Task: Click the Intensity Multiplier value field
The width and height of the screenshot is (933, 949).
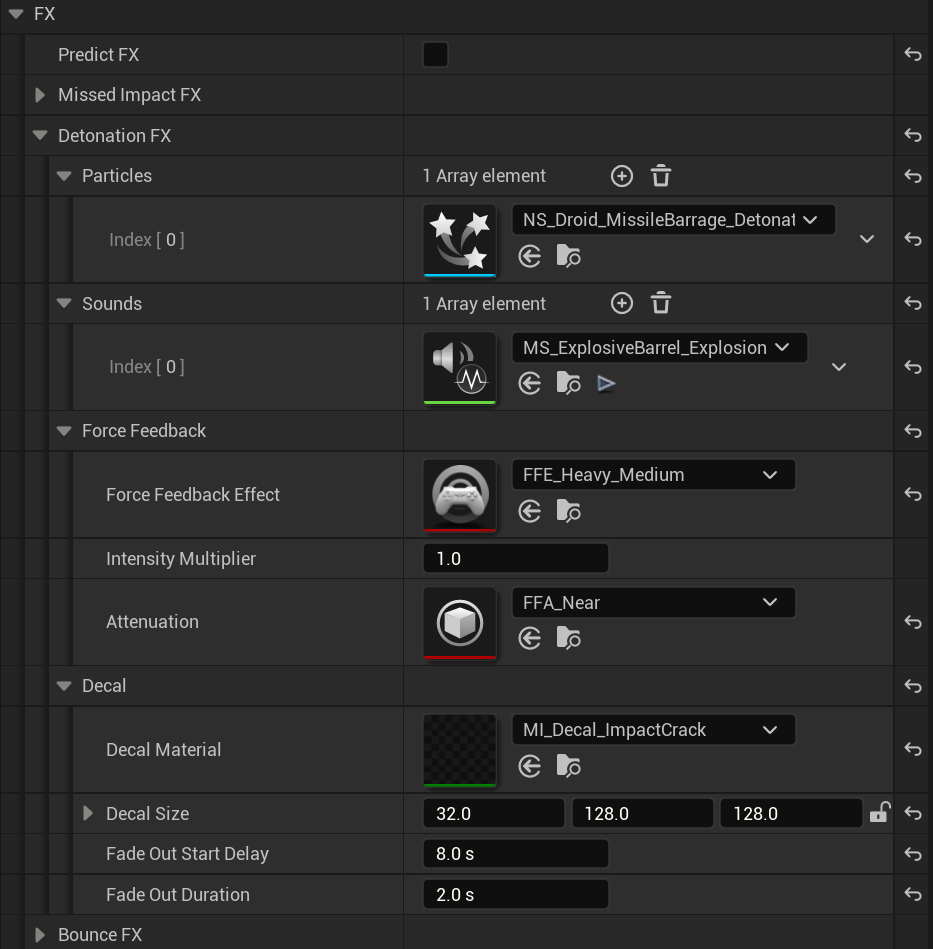Action: (x=516, y=558)
